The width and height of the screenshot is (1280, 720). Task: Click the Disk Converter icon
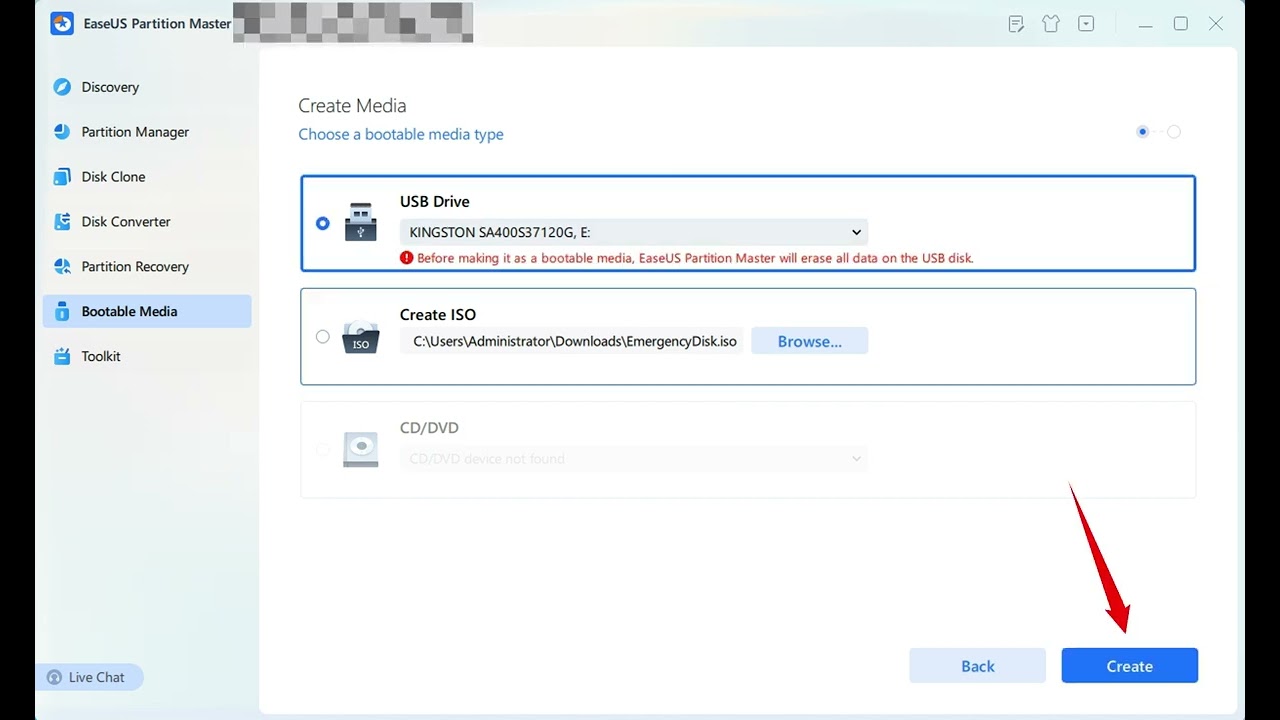(x=62, y=222)
